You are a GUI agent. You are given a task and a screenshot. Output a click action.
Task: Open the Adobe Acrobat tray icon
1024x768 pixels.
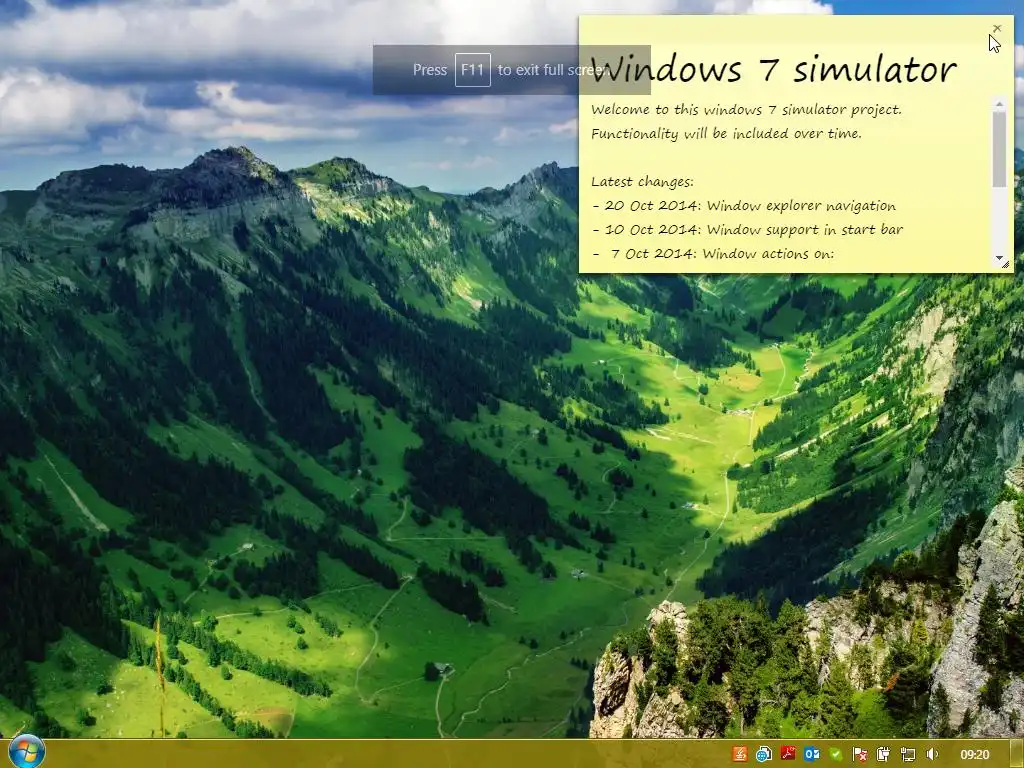point(788,754)
